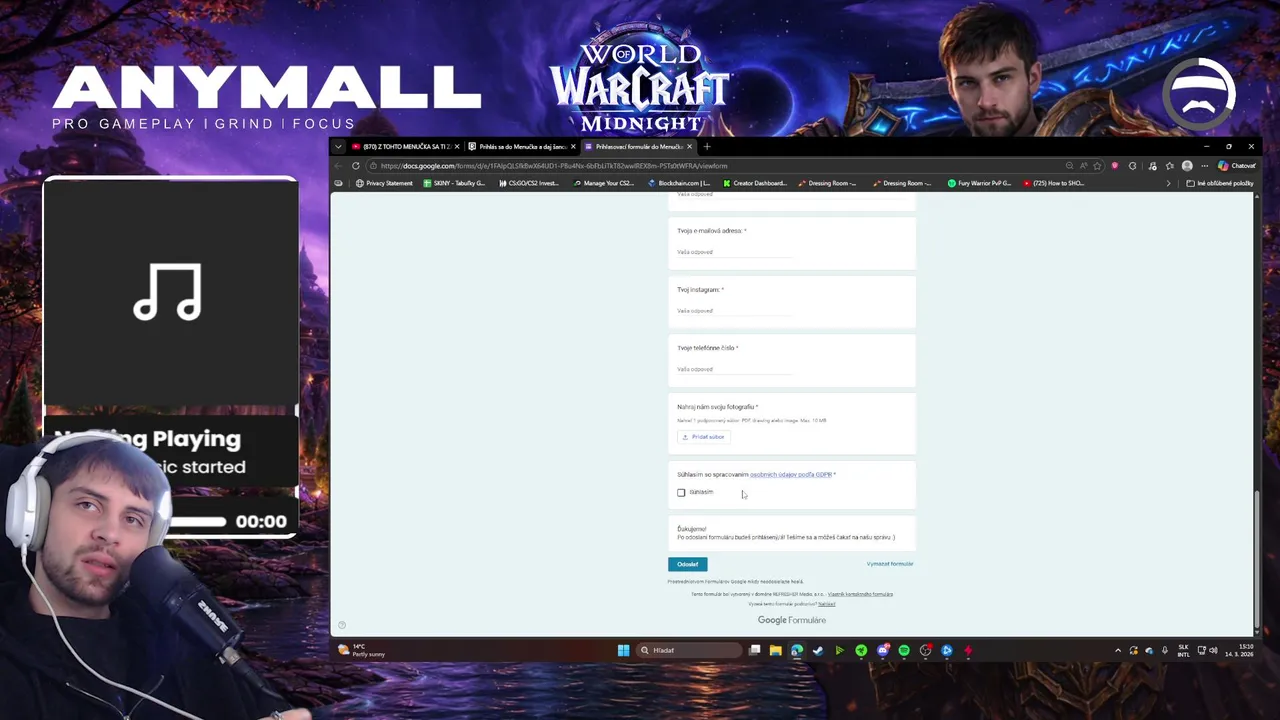The image size is (1280, 720).
Task: Open Microsoft Edge from the taskbar
Action: [x=797, y=650]
